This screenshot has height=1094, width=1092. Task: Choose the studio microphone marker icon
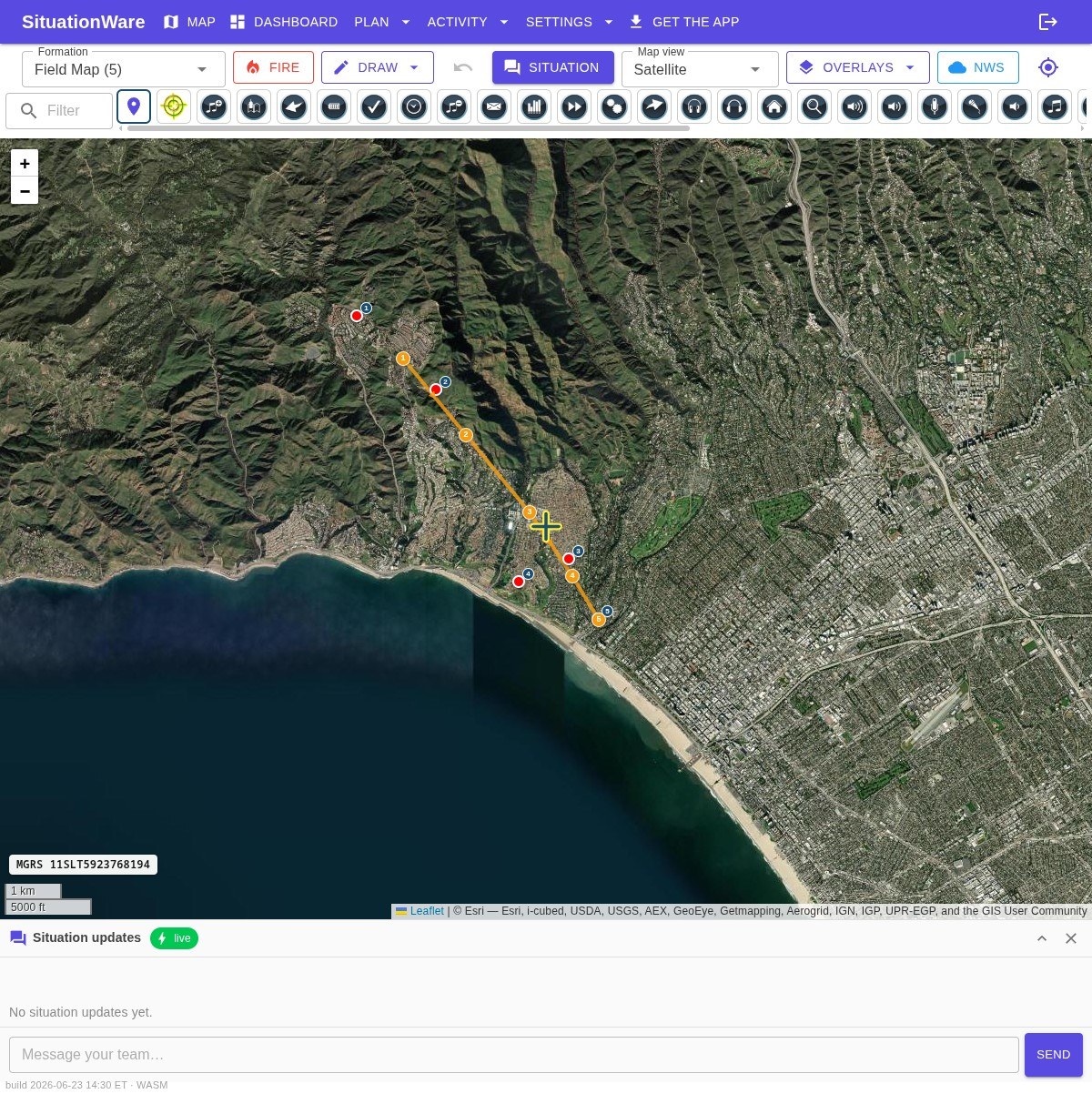935,106
